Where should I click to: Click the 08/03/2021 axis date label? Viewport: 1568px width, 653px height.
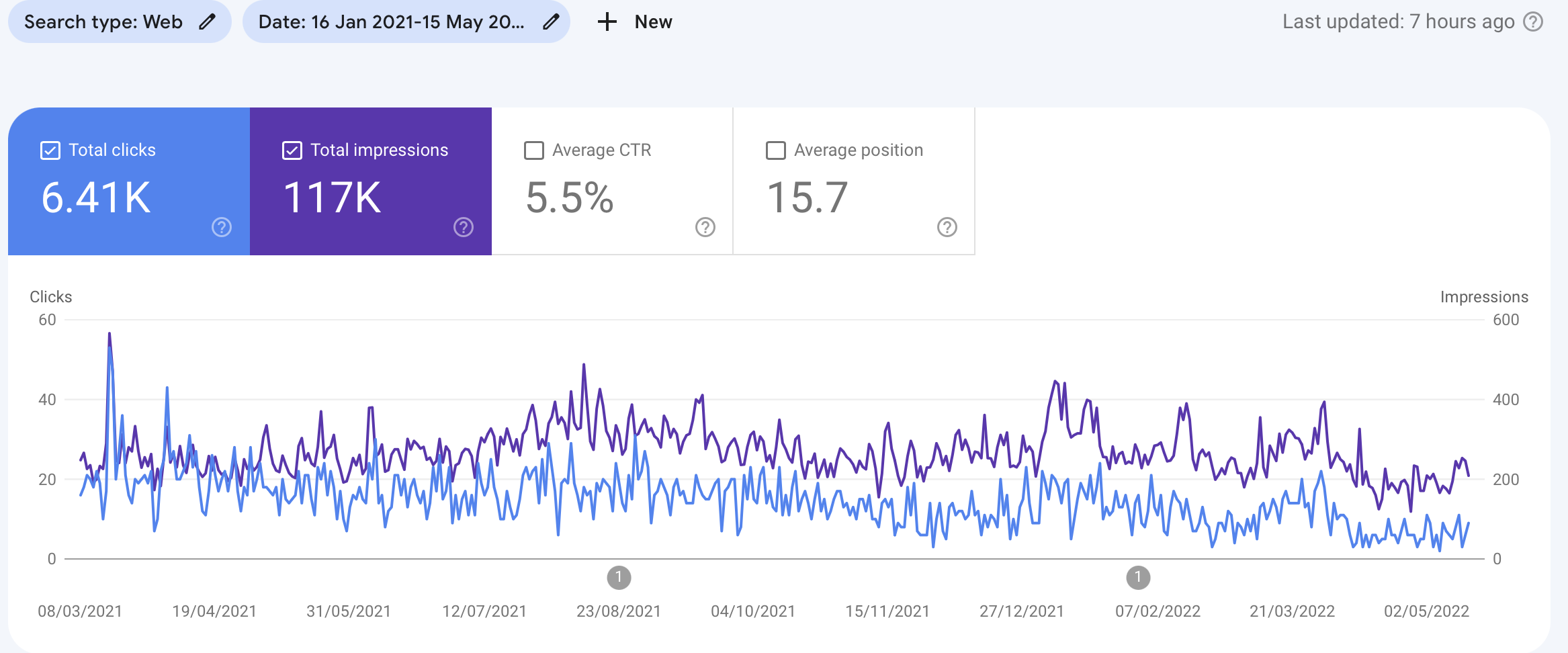coord(80,611)
